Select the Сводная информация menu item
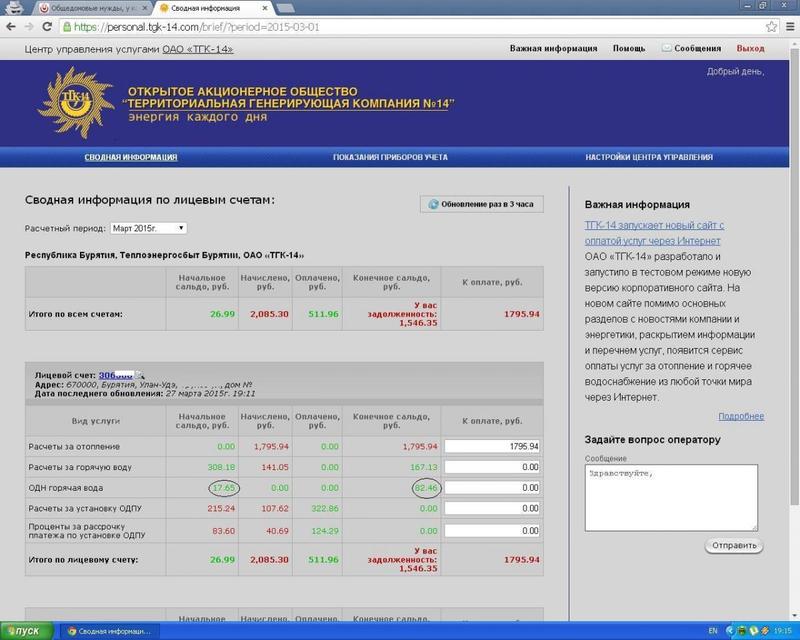 pos(131,157)
